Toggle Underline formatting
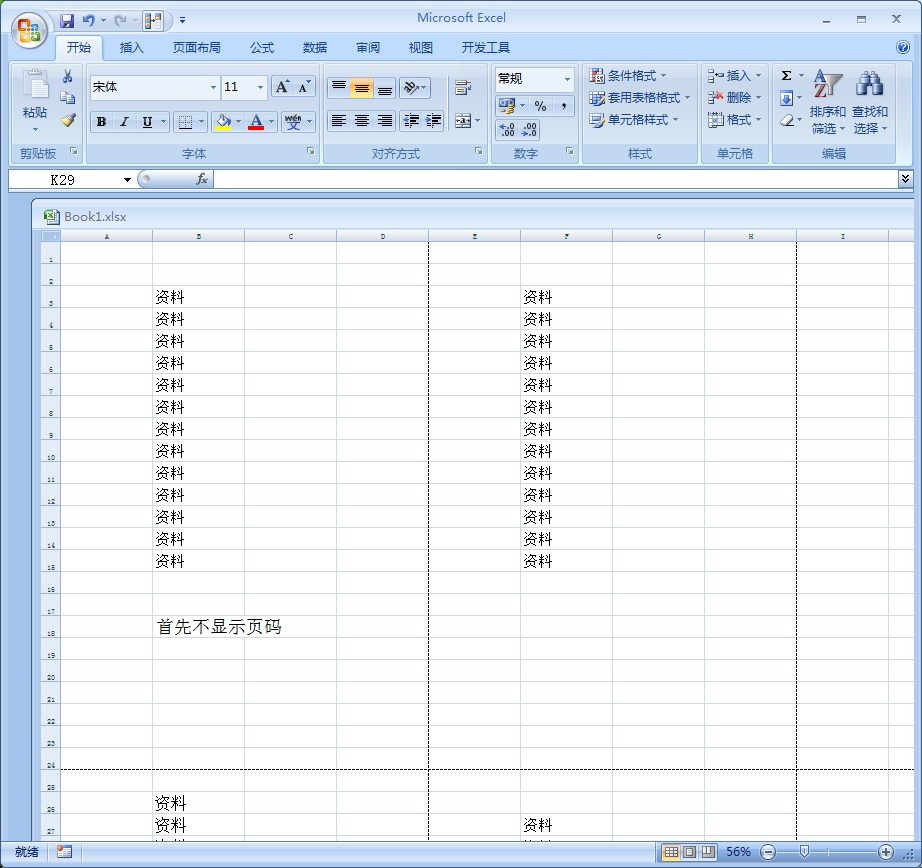 [x=147, y=122]
